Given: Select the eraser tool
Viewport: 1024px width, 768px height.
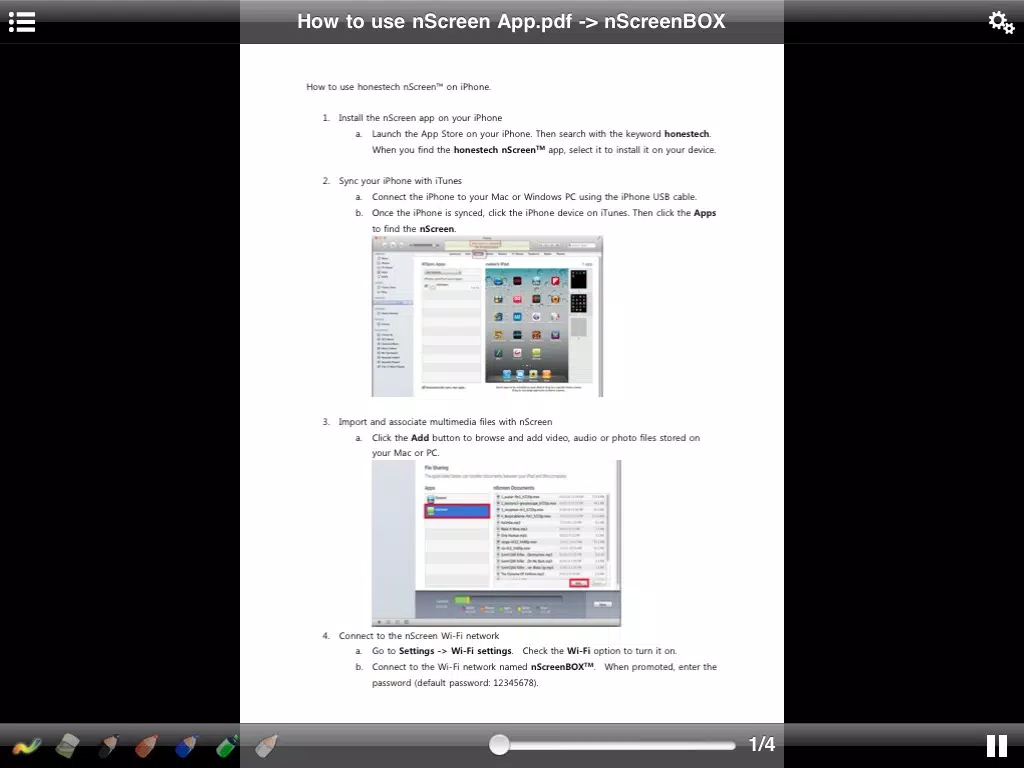Looking at the screenshot, I should 67,745.
